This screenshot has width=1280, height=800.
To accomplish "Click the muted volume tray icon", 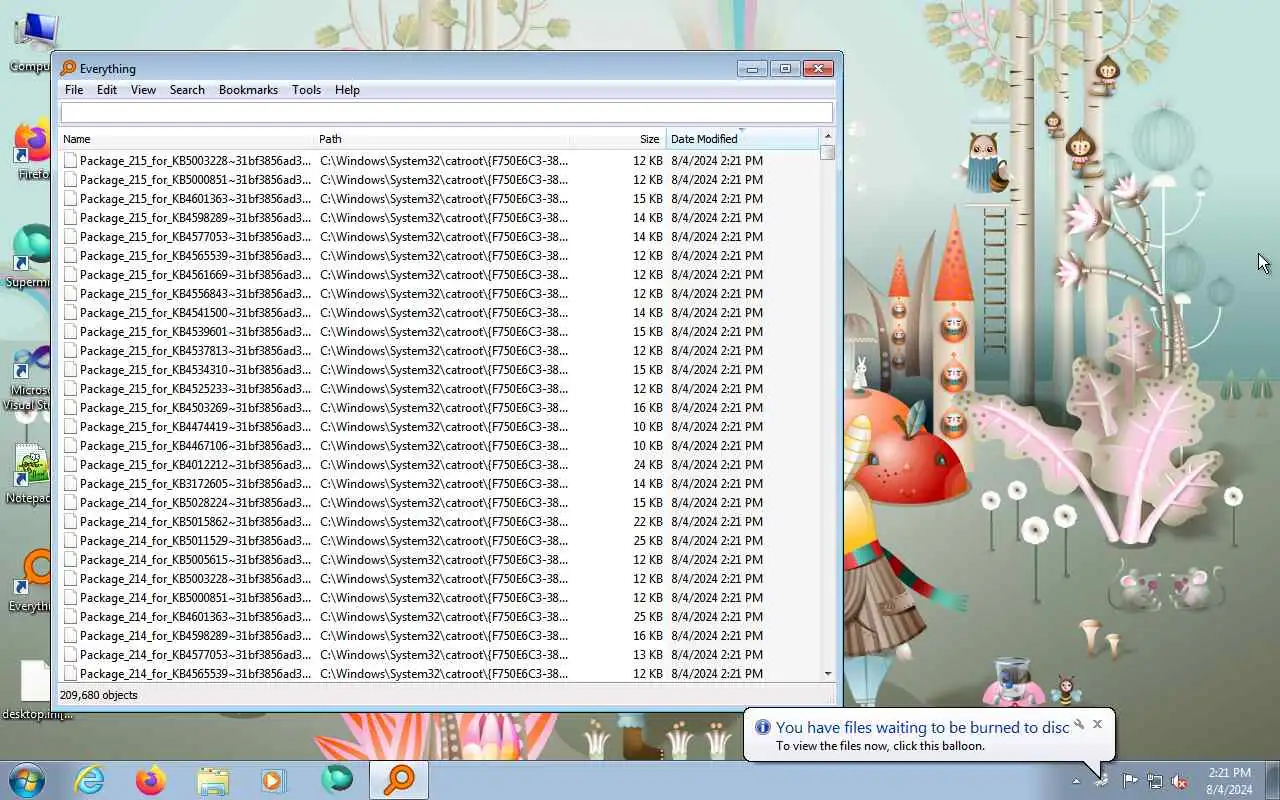I will tap(1180, 781).
